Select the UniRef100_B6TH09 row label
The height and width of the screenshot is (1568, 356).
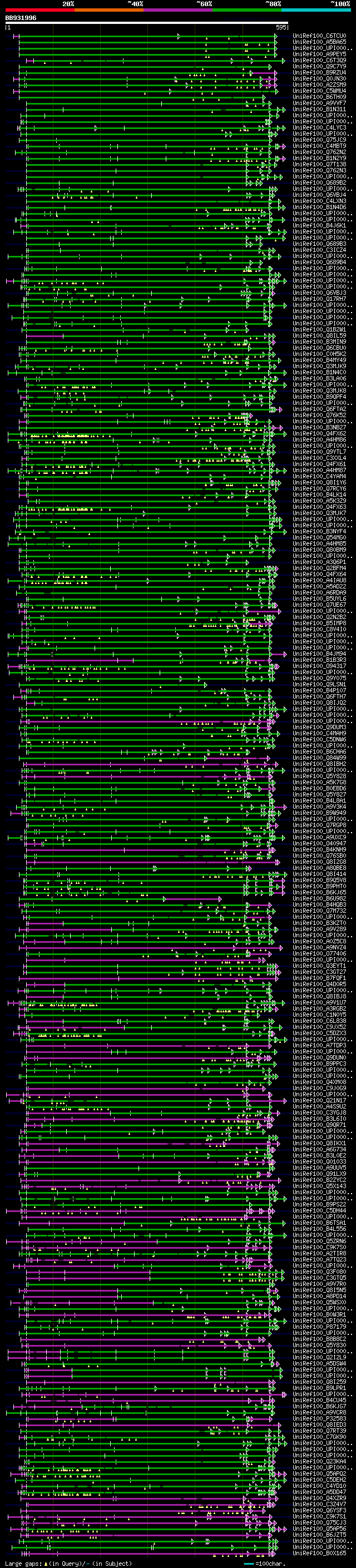[319, 97]
